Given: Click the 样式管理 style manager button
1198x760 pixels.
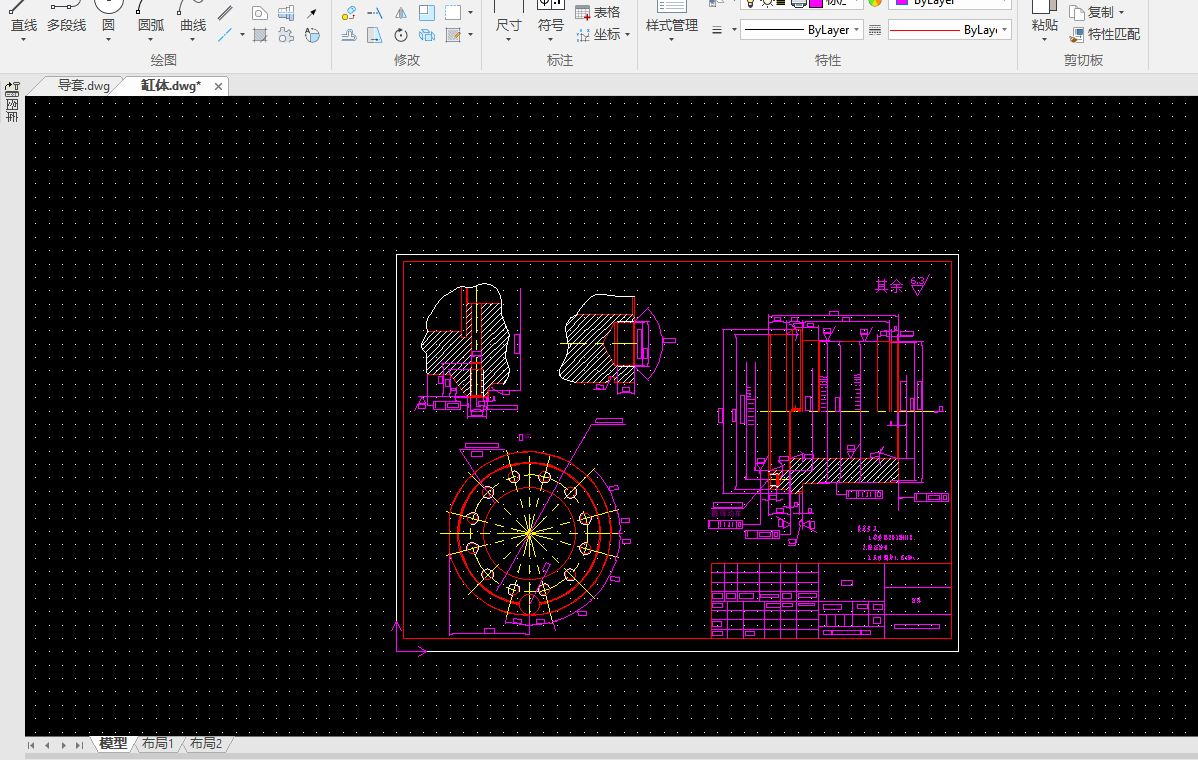Looking at the screenshot, I should coord(671,17).
